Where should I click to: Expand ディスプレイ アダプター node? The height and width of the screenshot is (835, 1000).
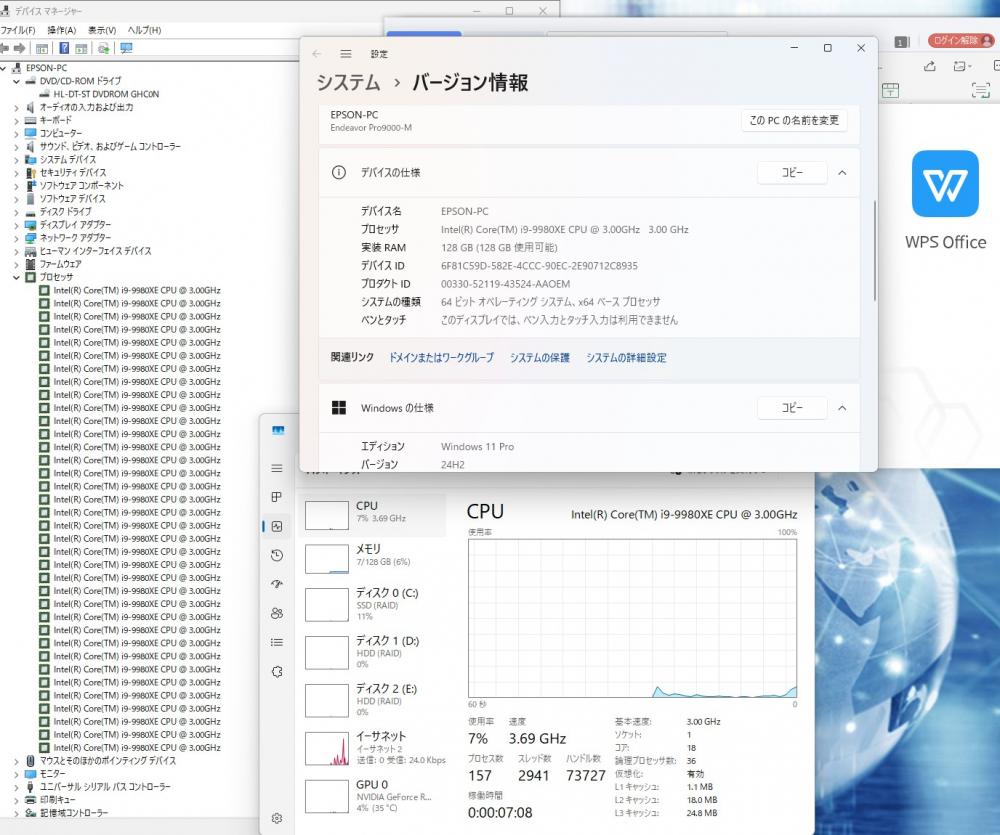pyautogui.click(x=17, y=225)
